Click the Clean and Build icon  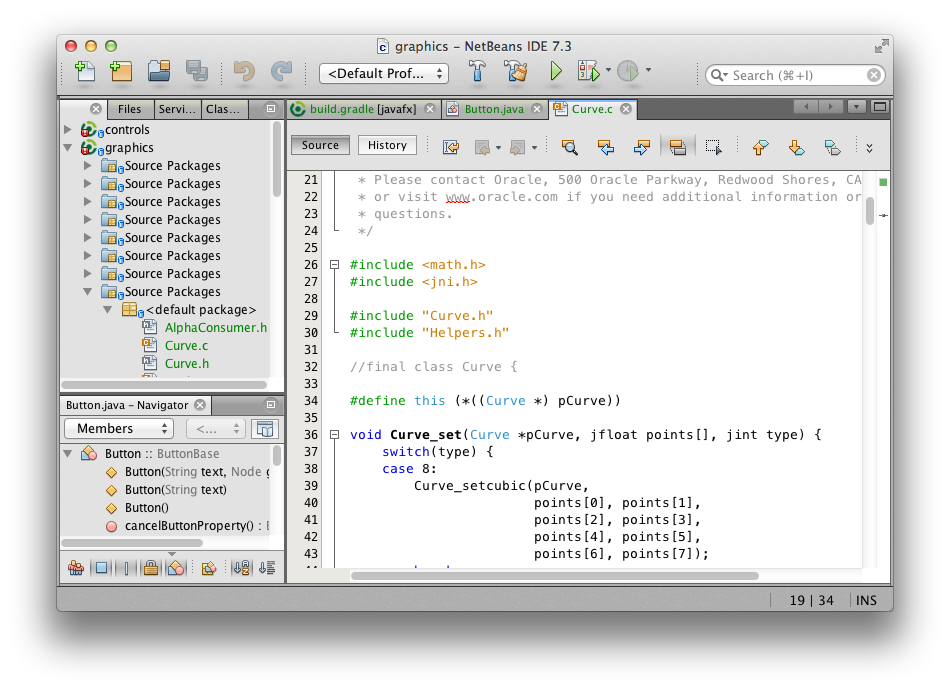tap(515, 72)
